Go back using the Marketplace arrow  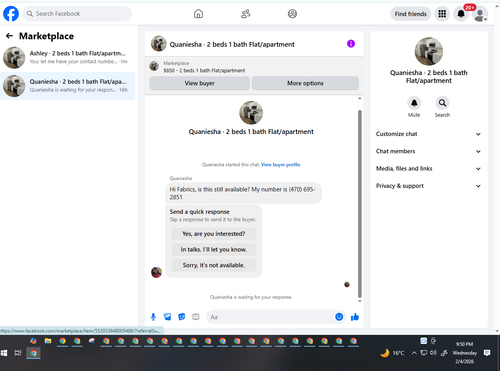[x=9, y=36]
